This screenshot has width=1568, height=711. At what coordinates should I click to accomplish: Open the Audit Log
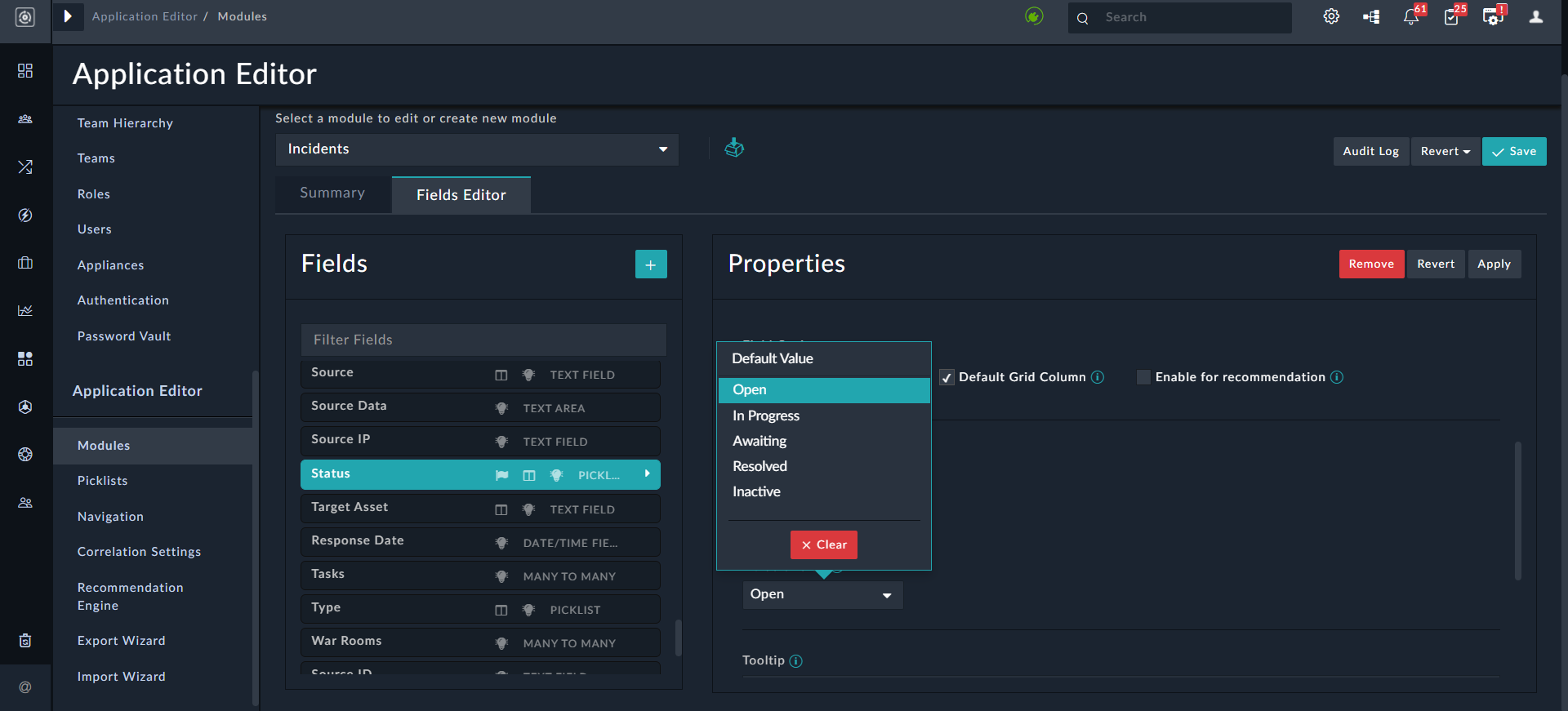click(x=1370, y=151)
